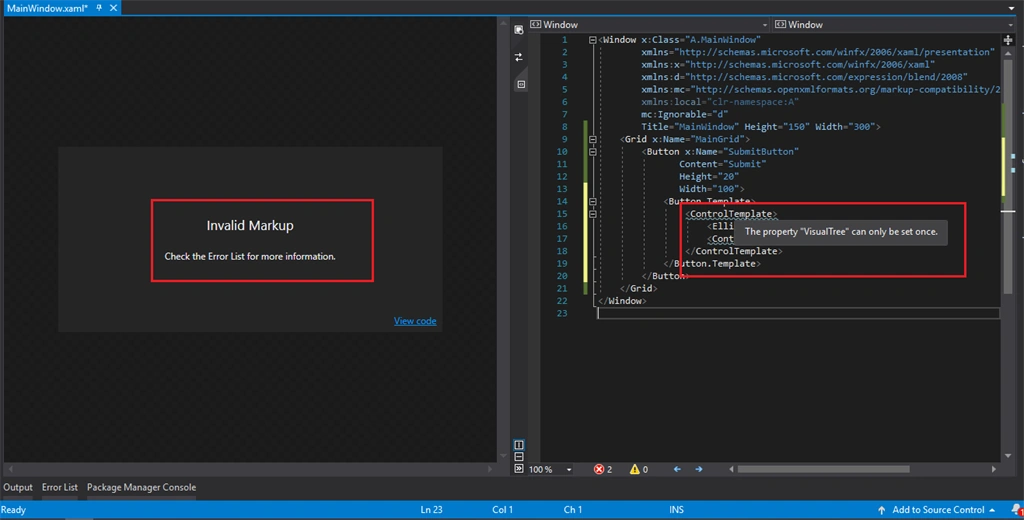1024x520 pixels.
Task: Collapse the Window element at line 1
Action: pyautogui.click(x=592, y=40)
